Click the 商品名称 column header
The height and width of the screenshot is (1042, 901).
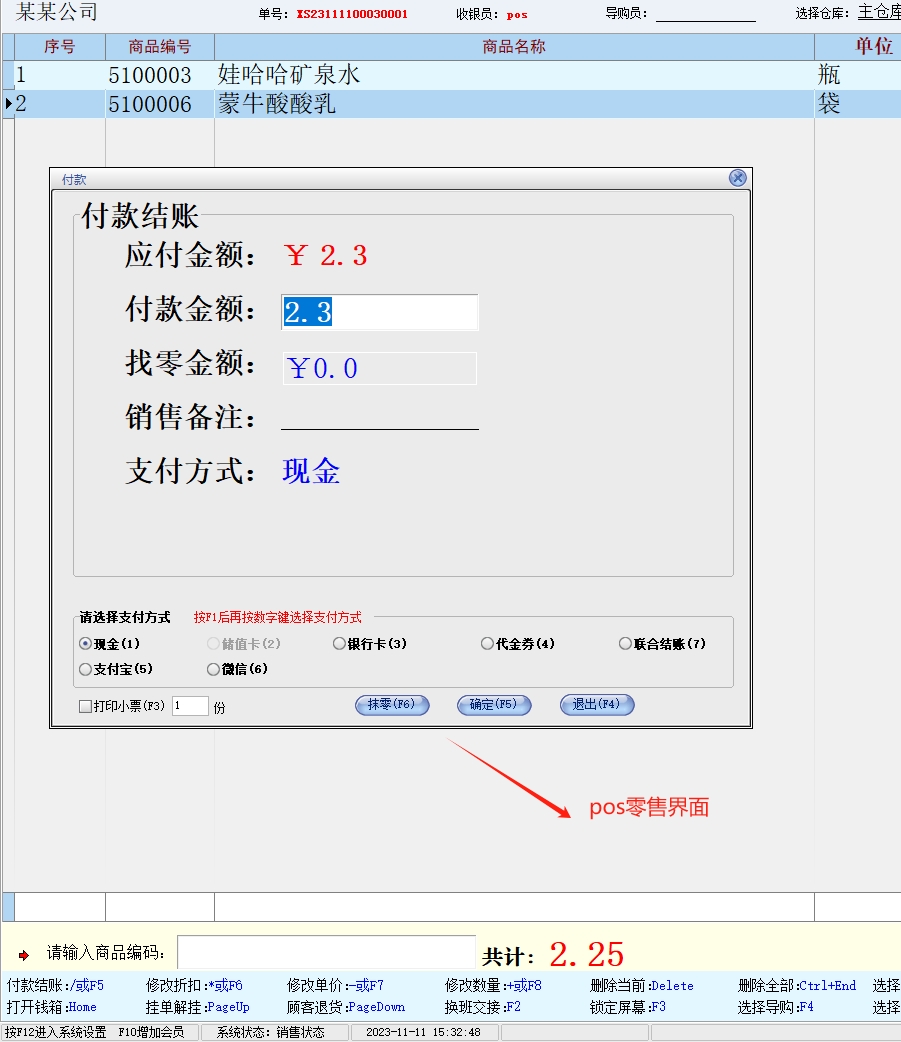[x=514, y=47]
